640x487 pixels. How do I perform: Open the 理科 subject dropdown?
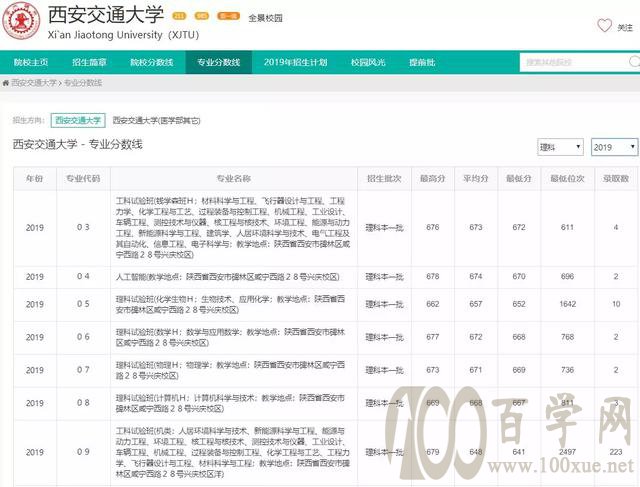point(560,147)
